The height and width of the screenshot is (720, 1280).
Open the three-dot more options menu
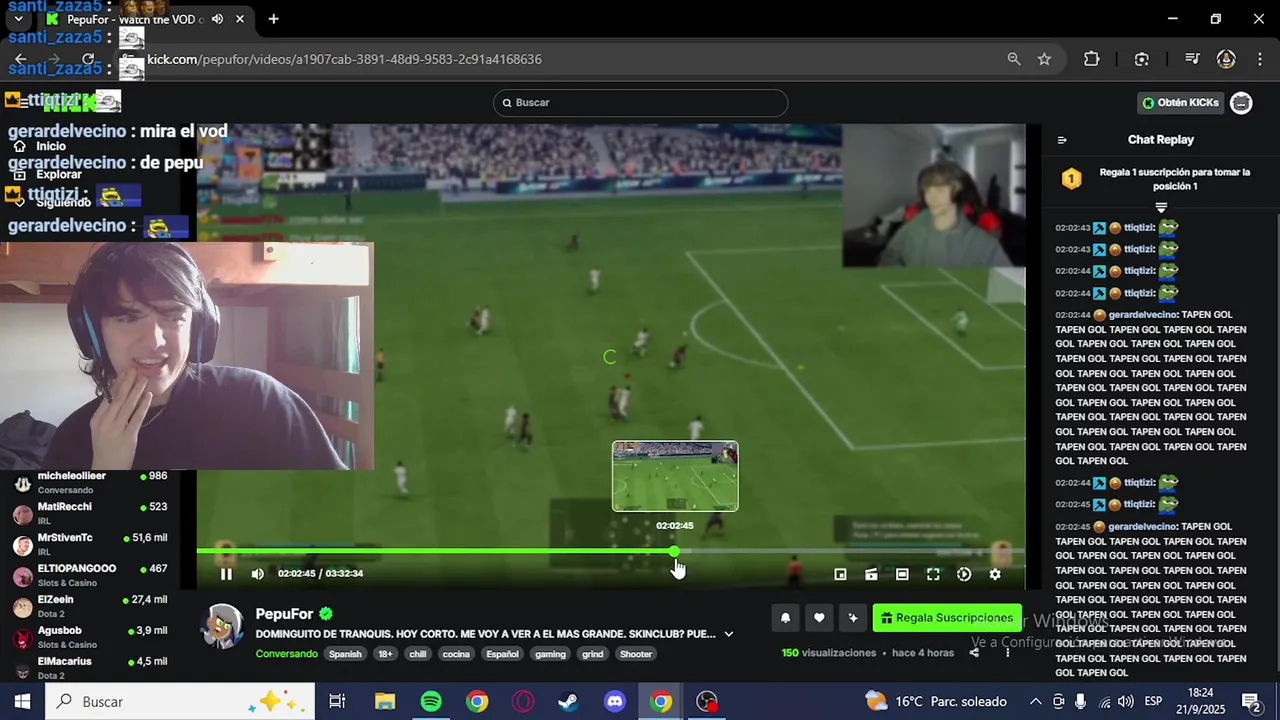(x=1007, y=653)
